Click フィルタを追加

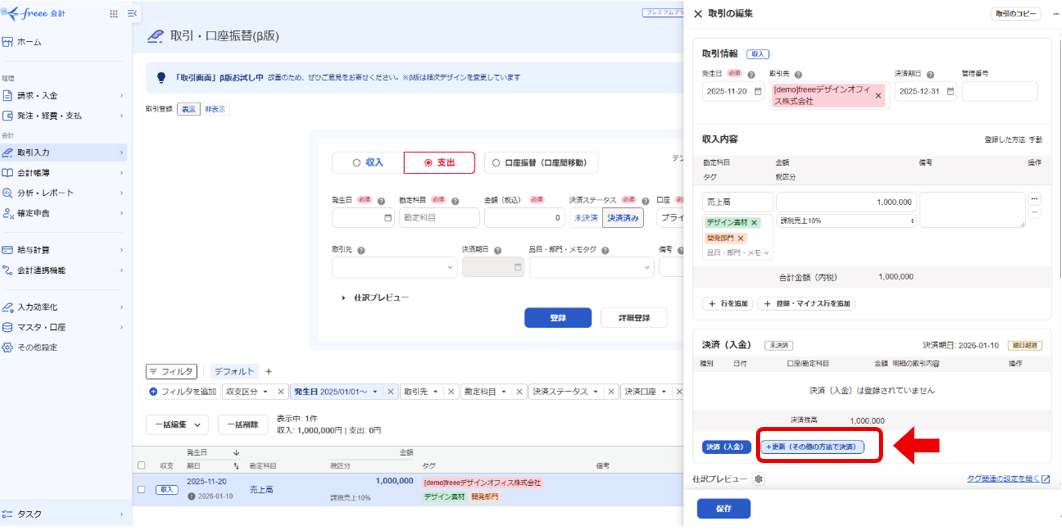click(x=183, y=392)
